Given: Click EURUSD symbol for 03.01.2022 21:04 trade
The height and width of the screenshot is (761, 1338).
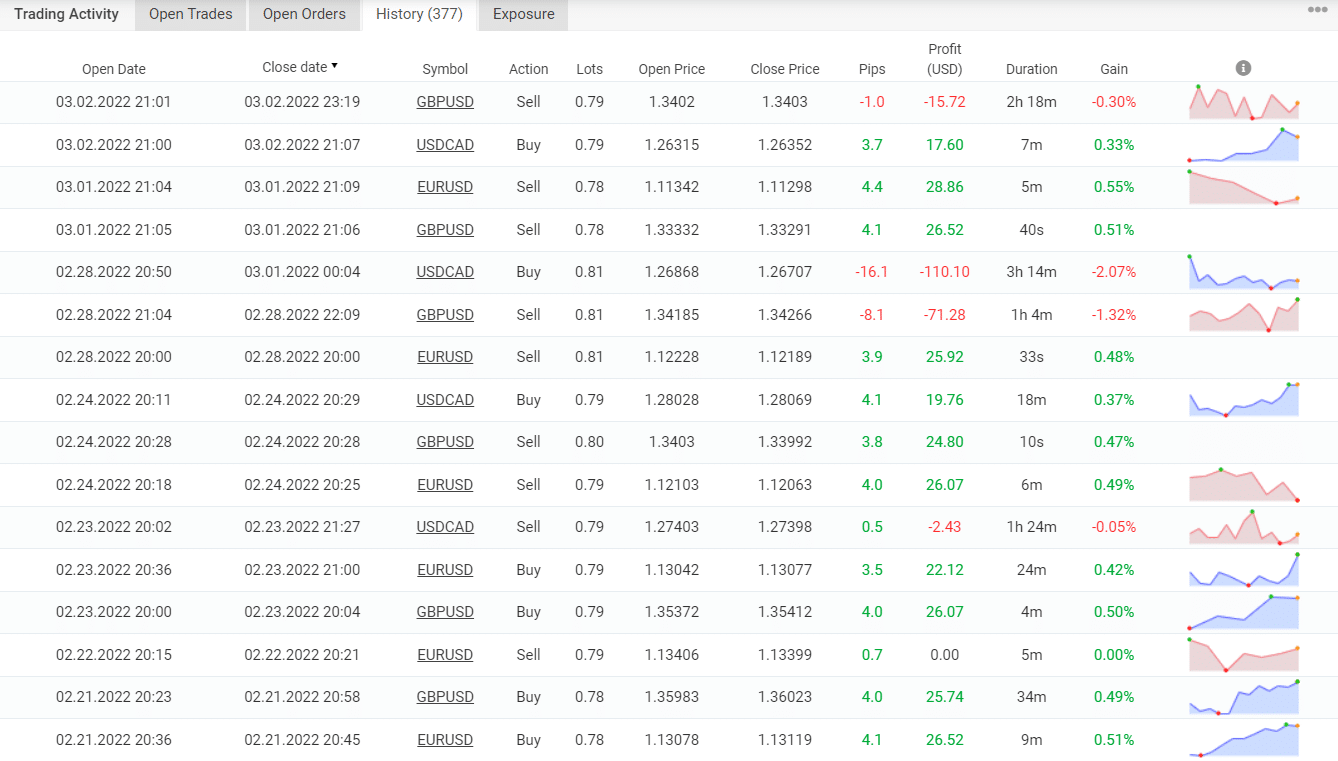Looking at the screenshot, I should point(445,187).
